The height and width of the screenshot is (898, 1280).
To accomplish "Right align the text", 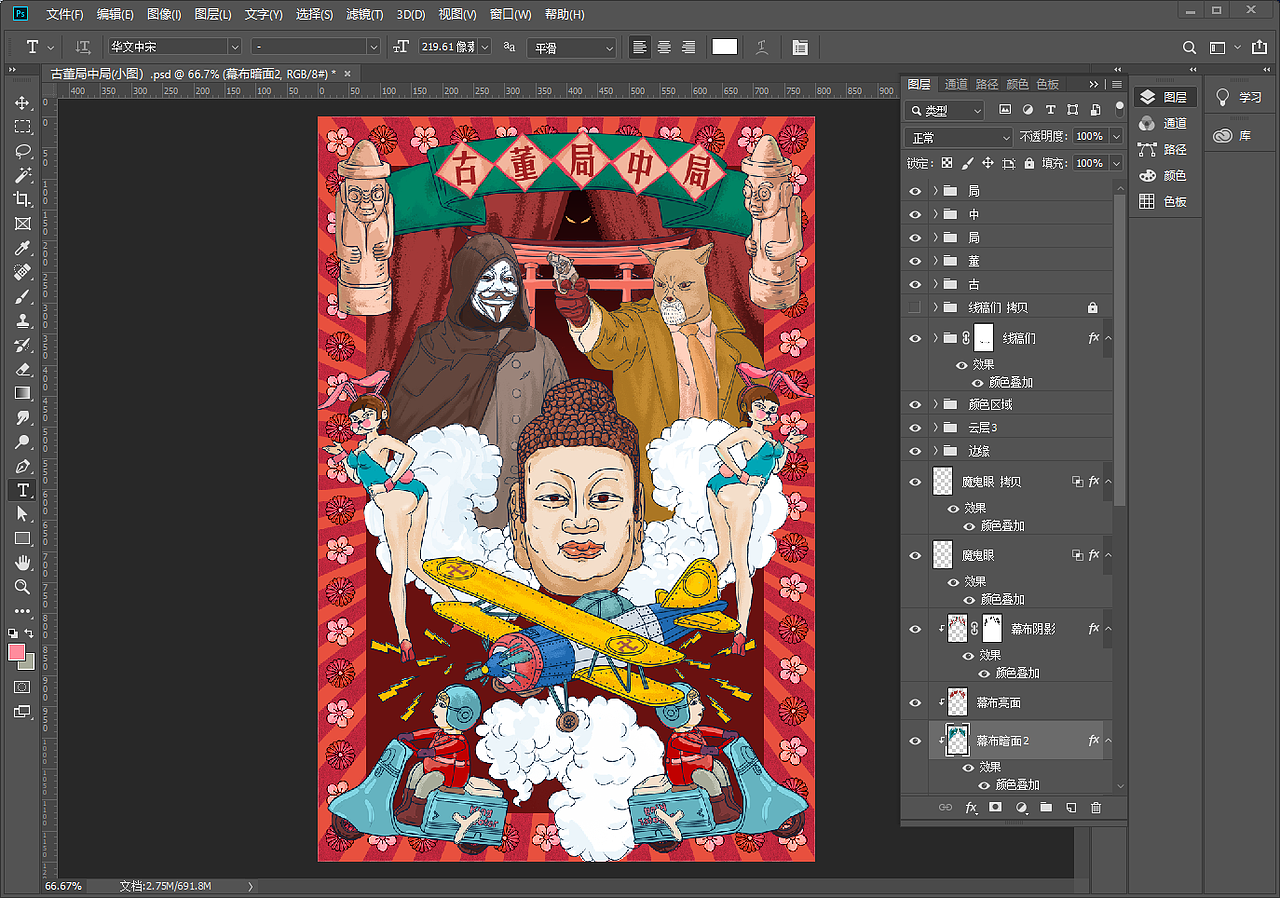I will tap(688, 47).
